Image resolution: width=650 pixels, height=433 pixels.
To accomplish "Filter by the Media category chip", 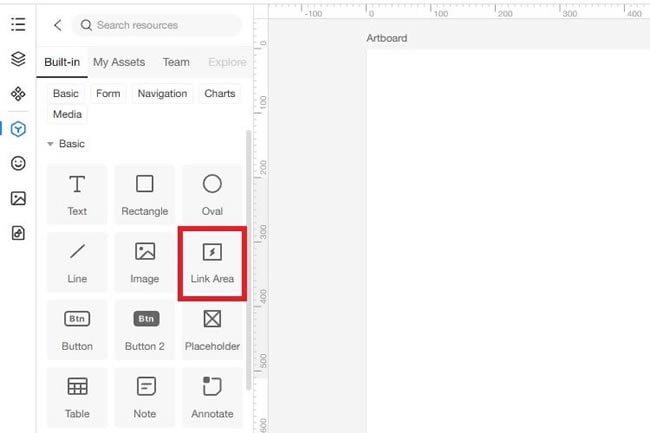I will coord(67,114).
